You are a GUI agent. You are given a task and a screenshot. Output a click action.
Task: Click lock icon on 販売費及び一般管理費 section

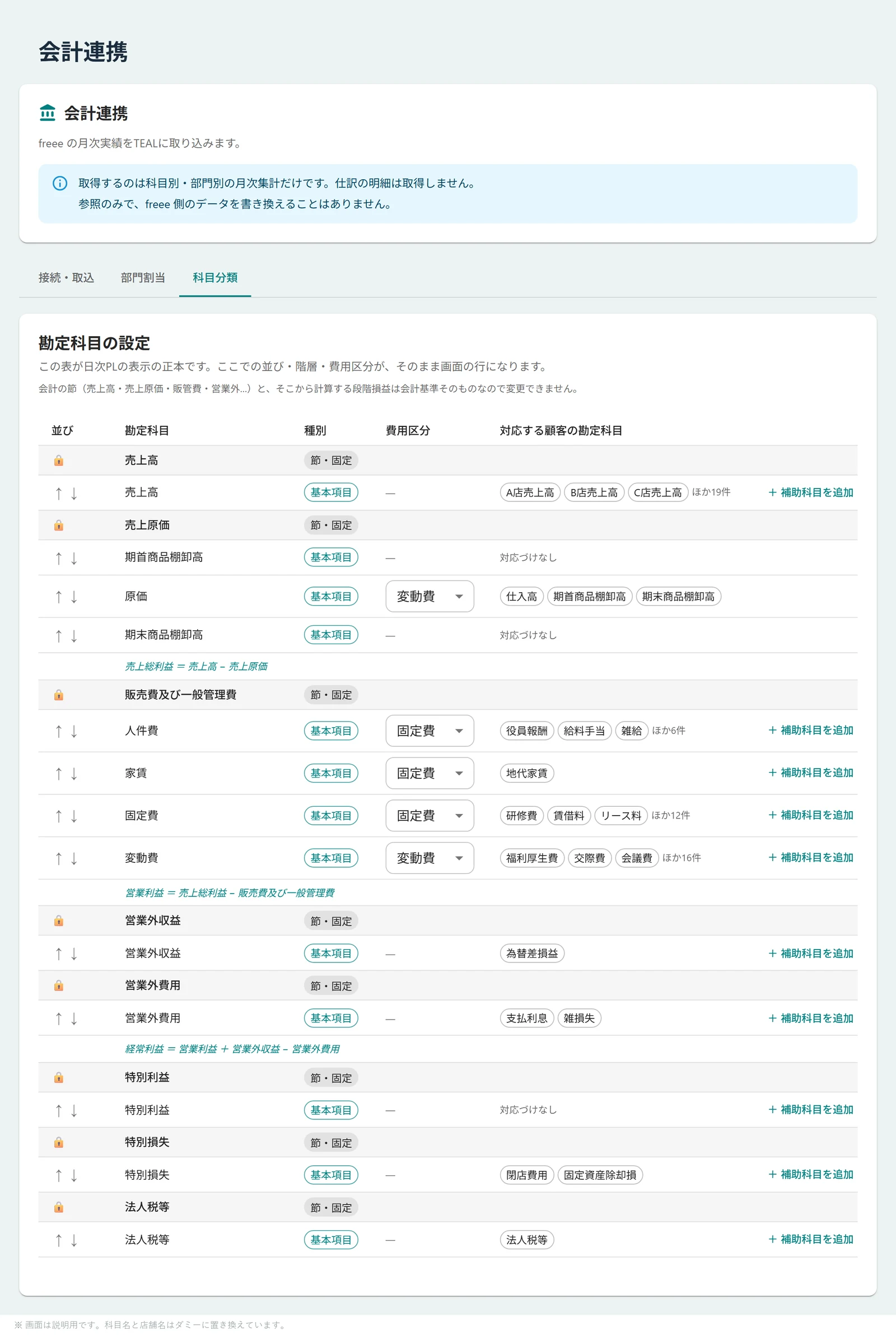(58, 695)
